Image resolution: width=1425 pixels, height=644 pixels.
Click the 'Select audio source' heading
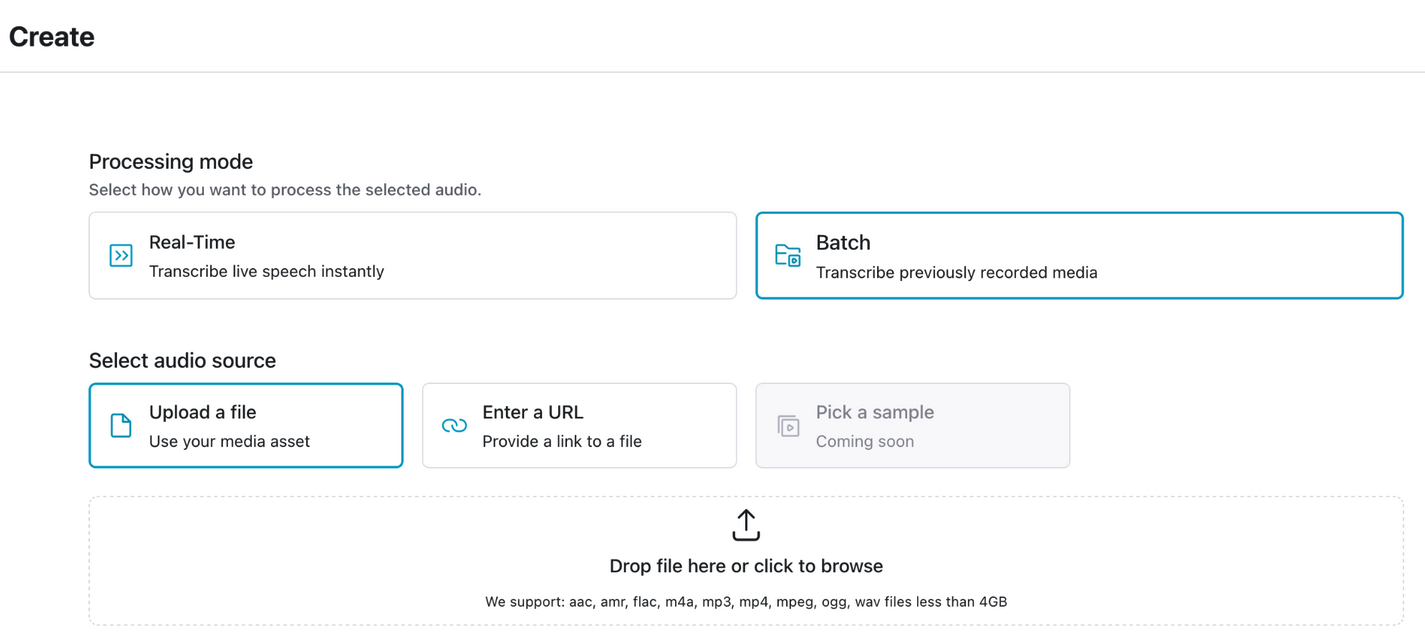click(182, 360)
